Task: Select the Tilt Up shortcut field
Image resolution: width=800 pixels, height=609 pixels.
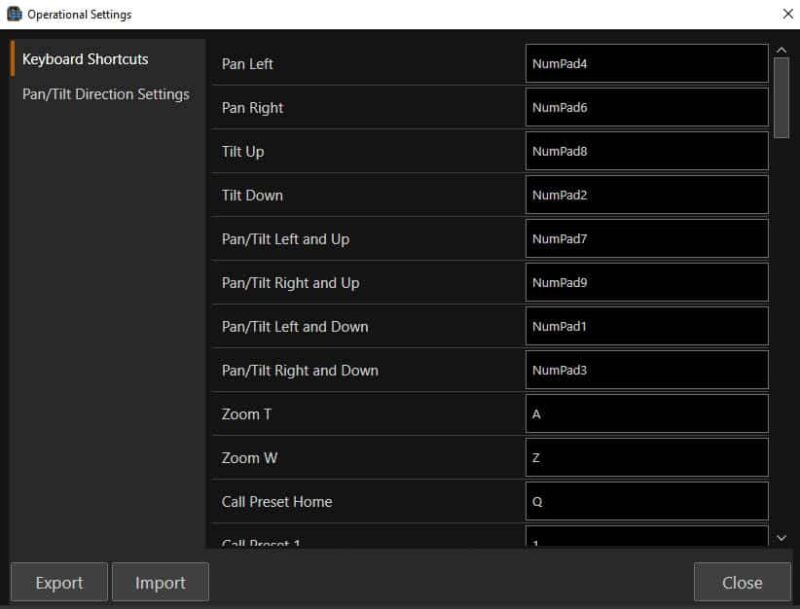Action: tap(646, 152)
